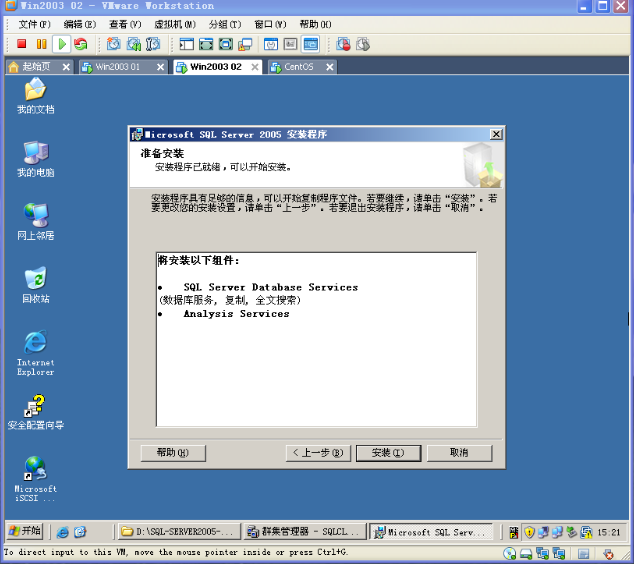Launch Internet Explorer from quick launch
634x564 pixels.
point(62,532)
